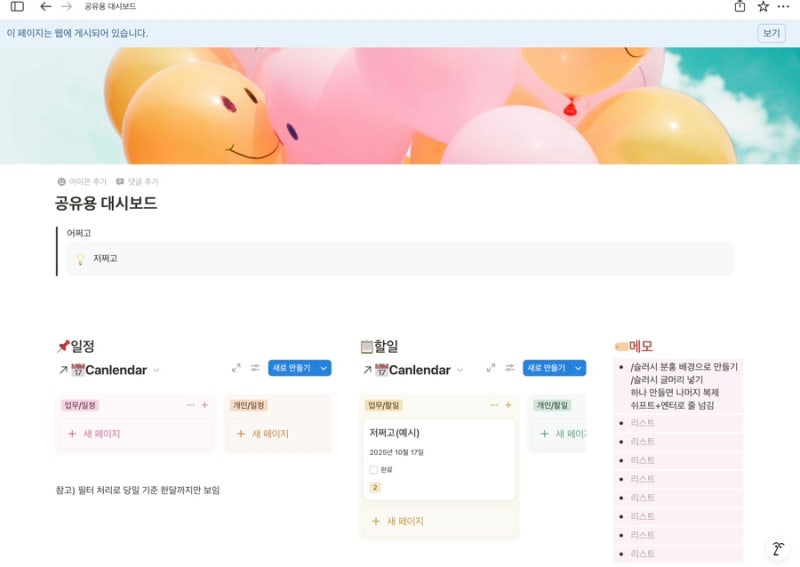Click memo line 쉬프트+엔터로 줄 넘김
This screenshot has height=567, width=800.
(x=672, y=405)
